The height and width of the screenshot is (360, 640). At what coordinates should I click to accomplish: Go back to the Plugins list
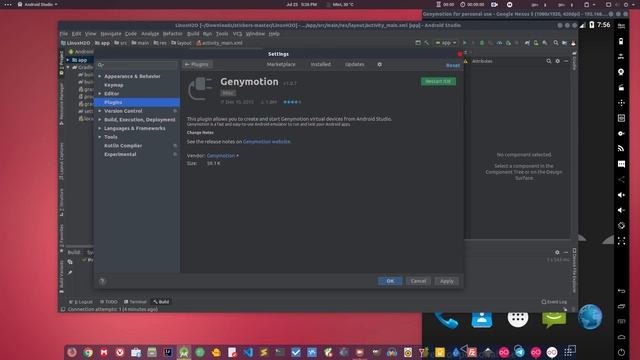click(x=197, y=64)
